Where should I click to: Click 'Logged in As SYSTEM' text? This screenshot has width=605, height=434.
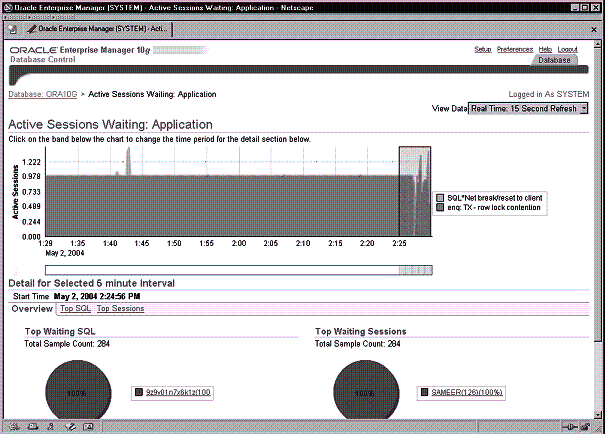[549, 95]
